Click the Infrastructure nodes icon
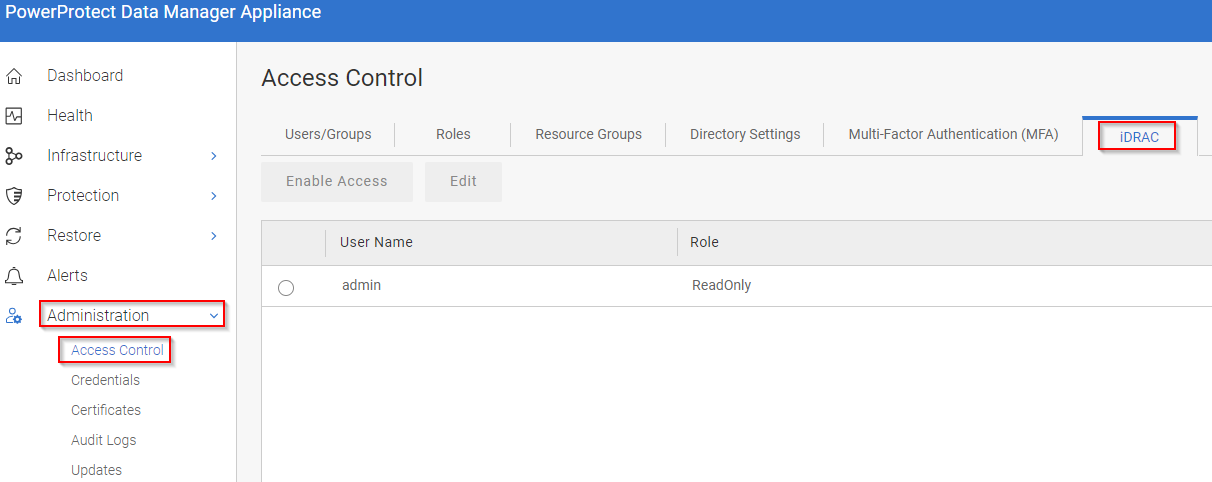Image resolution: width=1212 pixels, height=482 pixels. [14, 156]
